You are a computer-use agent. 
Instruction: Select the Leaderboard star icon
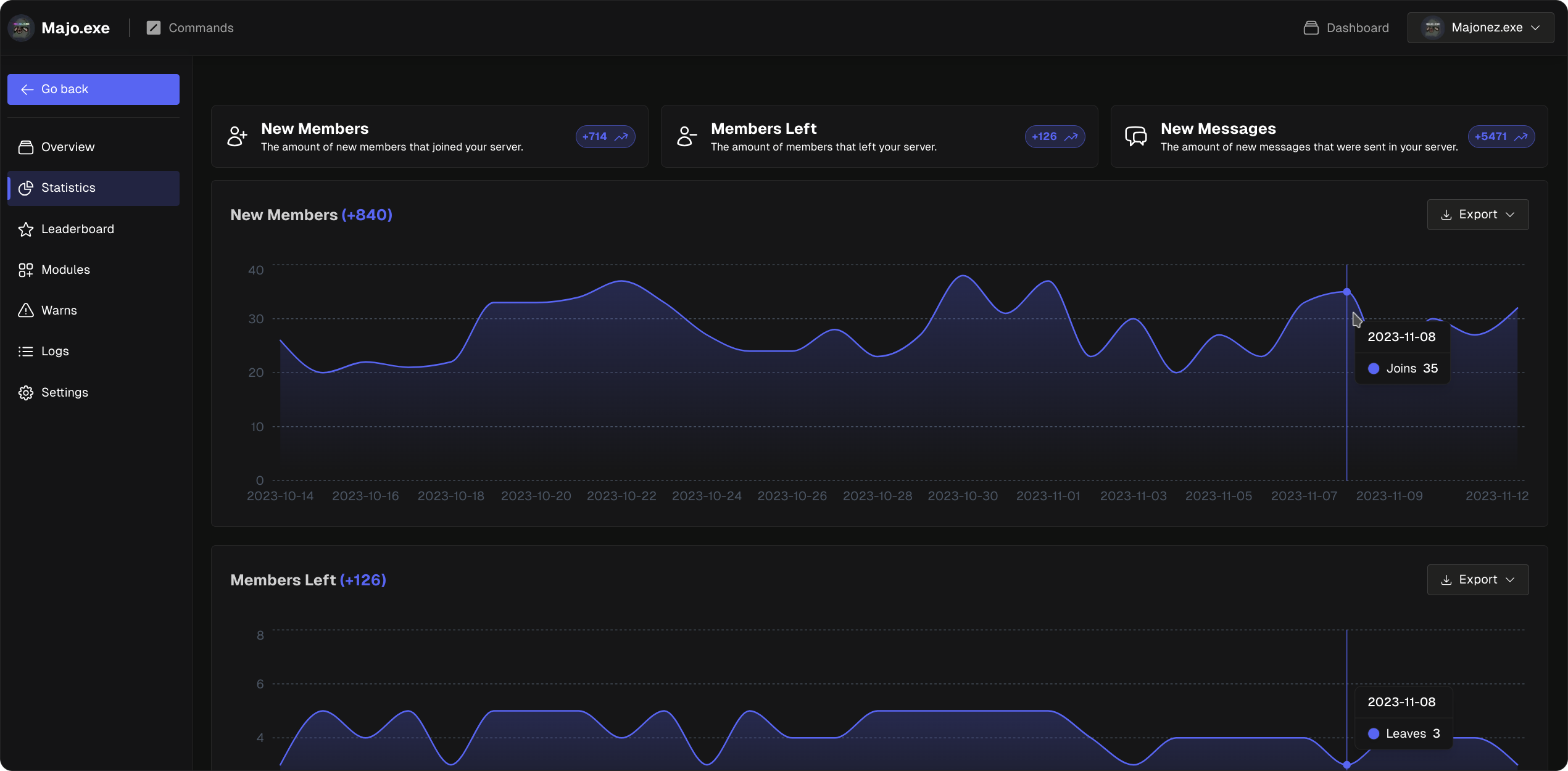pyautogui.click(x=25, y=229)
